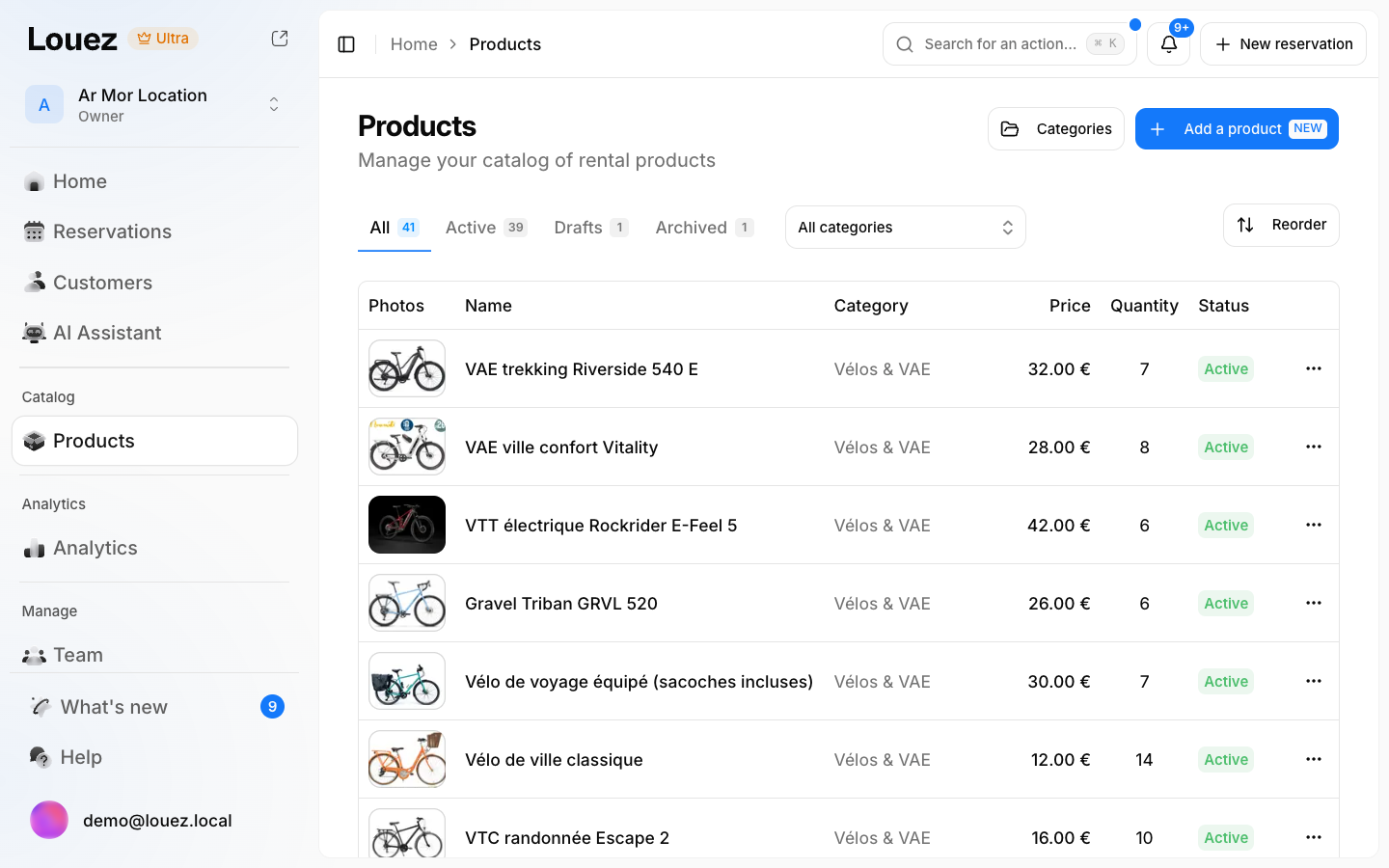Open row actions for Vélo de voyage équipé
1389x868 pixels.
coord(1313,682)
